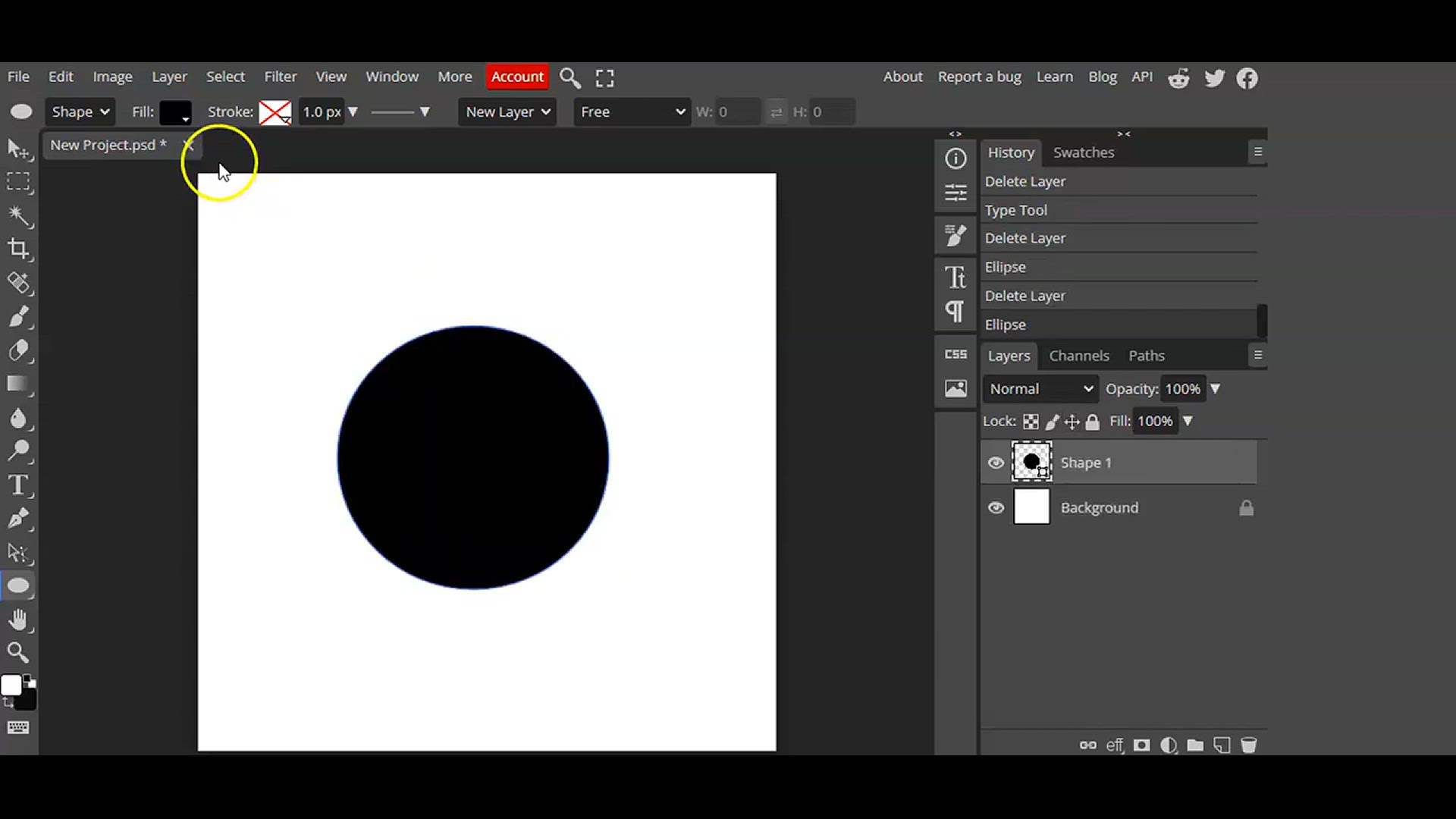Toggle lock transparent pixels
The width and height of the screenshot is (1456, 819).
pos(1031,422)
